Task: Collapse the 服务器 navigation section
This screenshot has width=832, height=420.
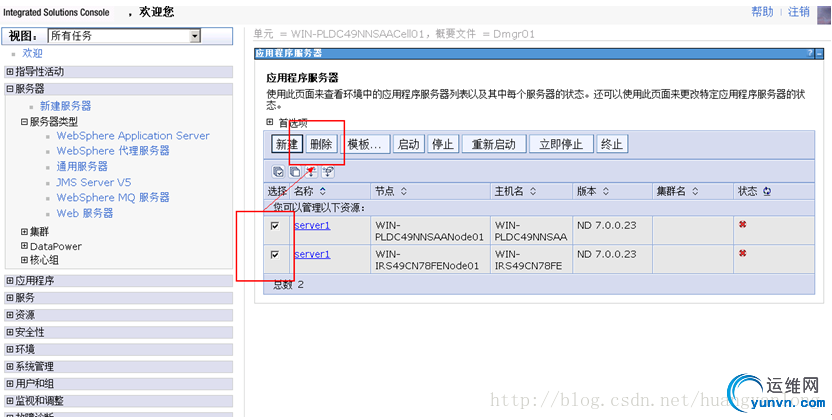Action: (x=10, y=89)
